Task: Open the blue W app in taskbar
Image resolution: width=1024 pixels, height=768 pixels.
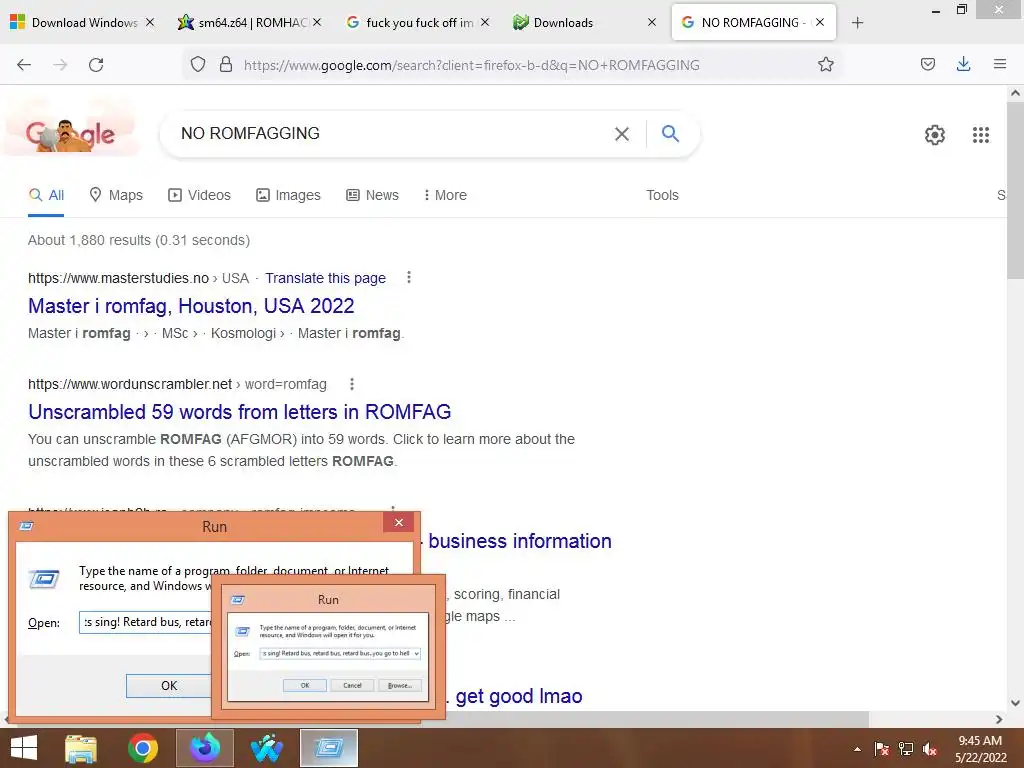Action: pos(266,748)
